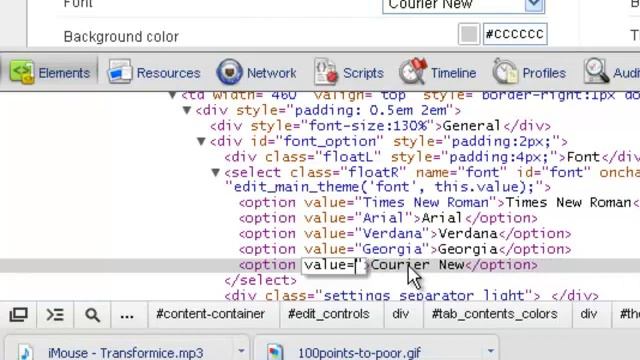Open 100points-to-poor.gif download
Screen dimensions: 640x360
coord(359,352)
